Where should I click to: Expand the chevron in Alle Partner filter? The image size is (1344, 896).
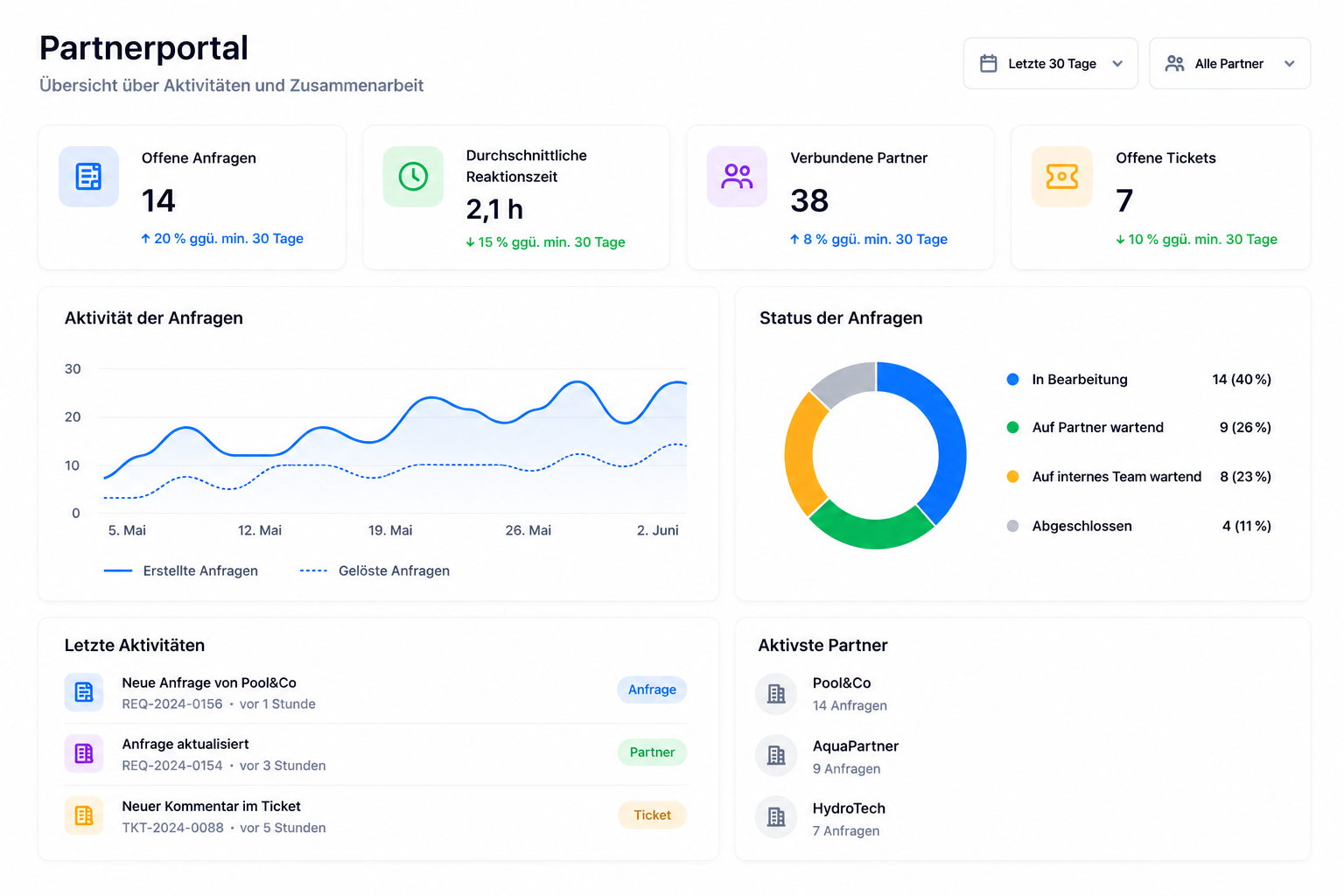1289,64
